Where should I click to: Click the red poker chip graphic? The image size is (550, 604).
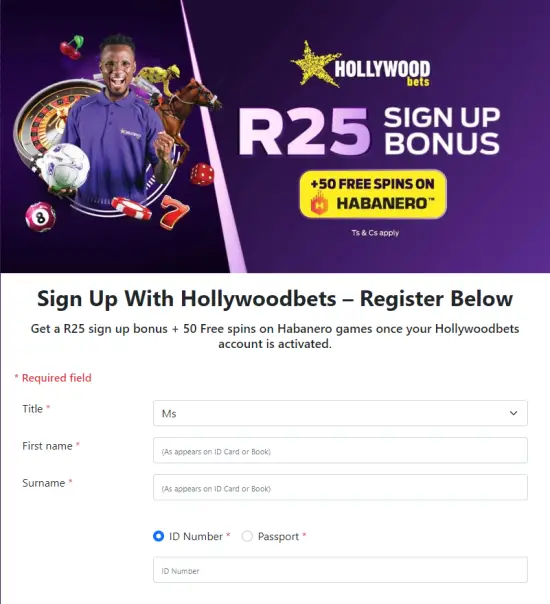pyautogui.click(x=131, y=208)
